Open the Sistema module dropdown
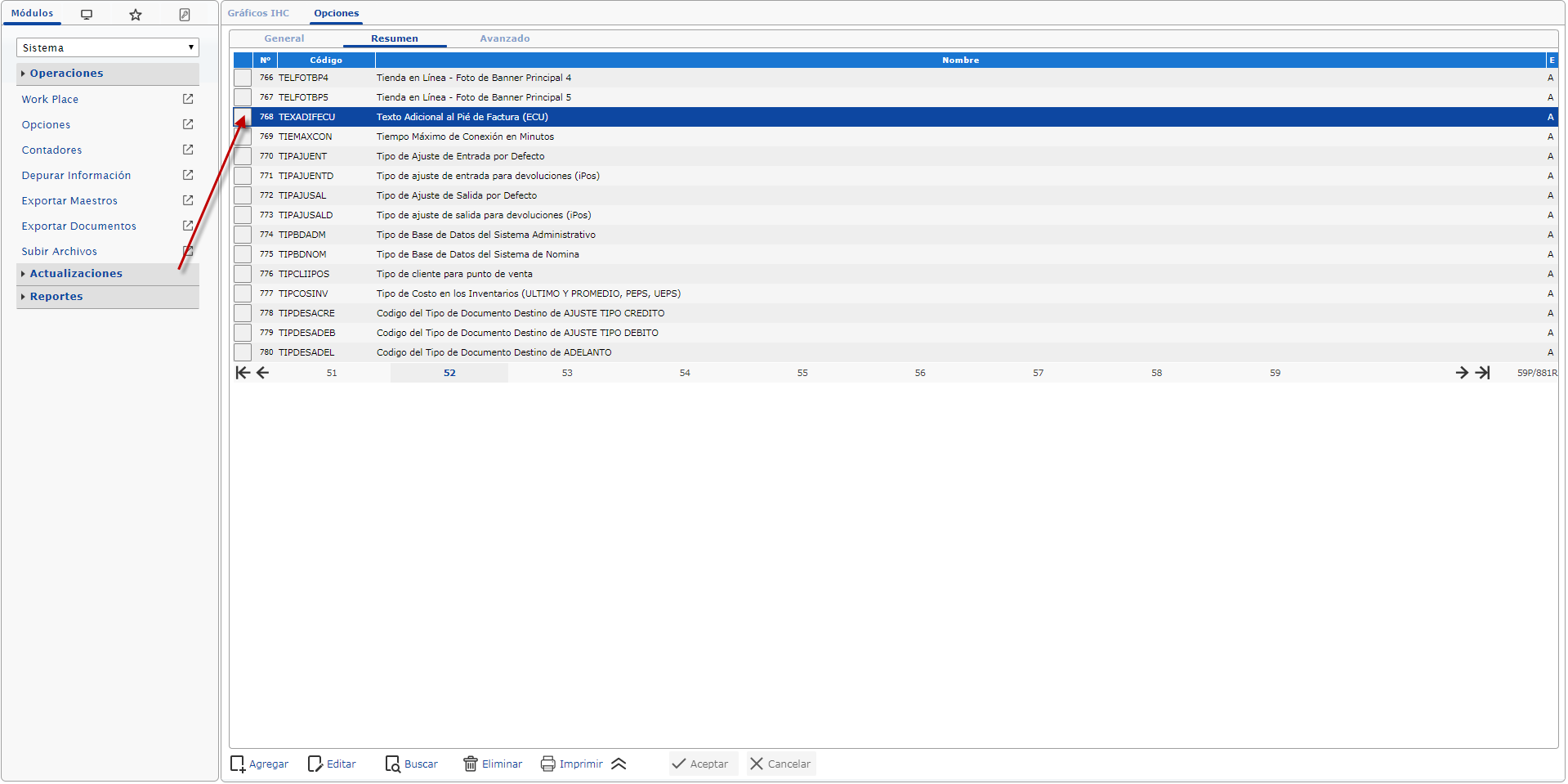The height and width of the screenshot is (784, 1568). [x=108, y=47]
